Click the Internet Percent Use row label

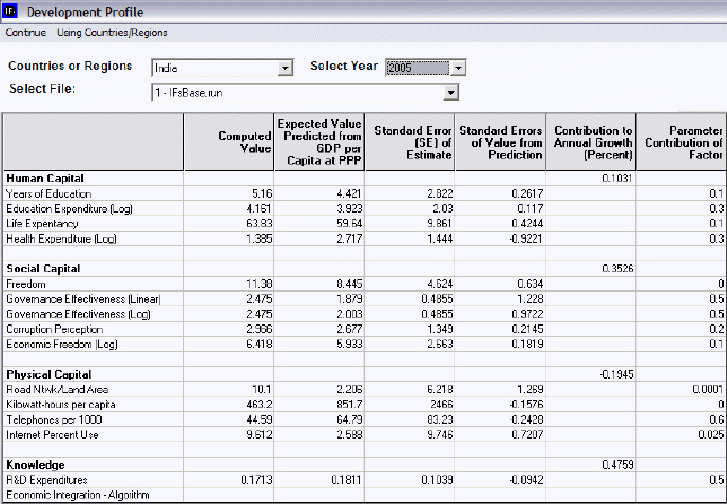pyautogui.click(x=50, y=435)
